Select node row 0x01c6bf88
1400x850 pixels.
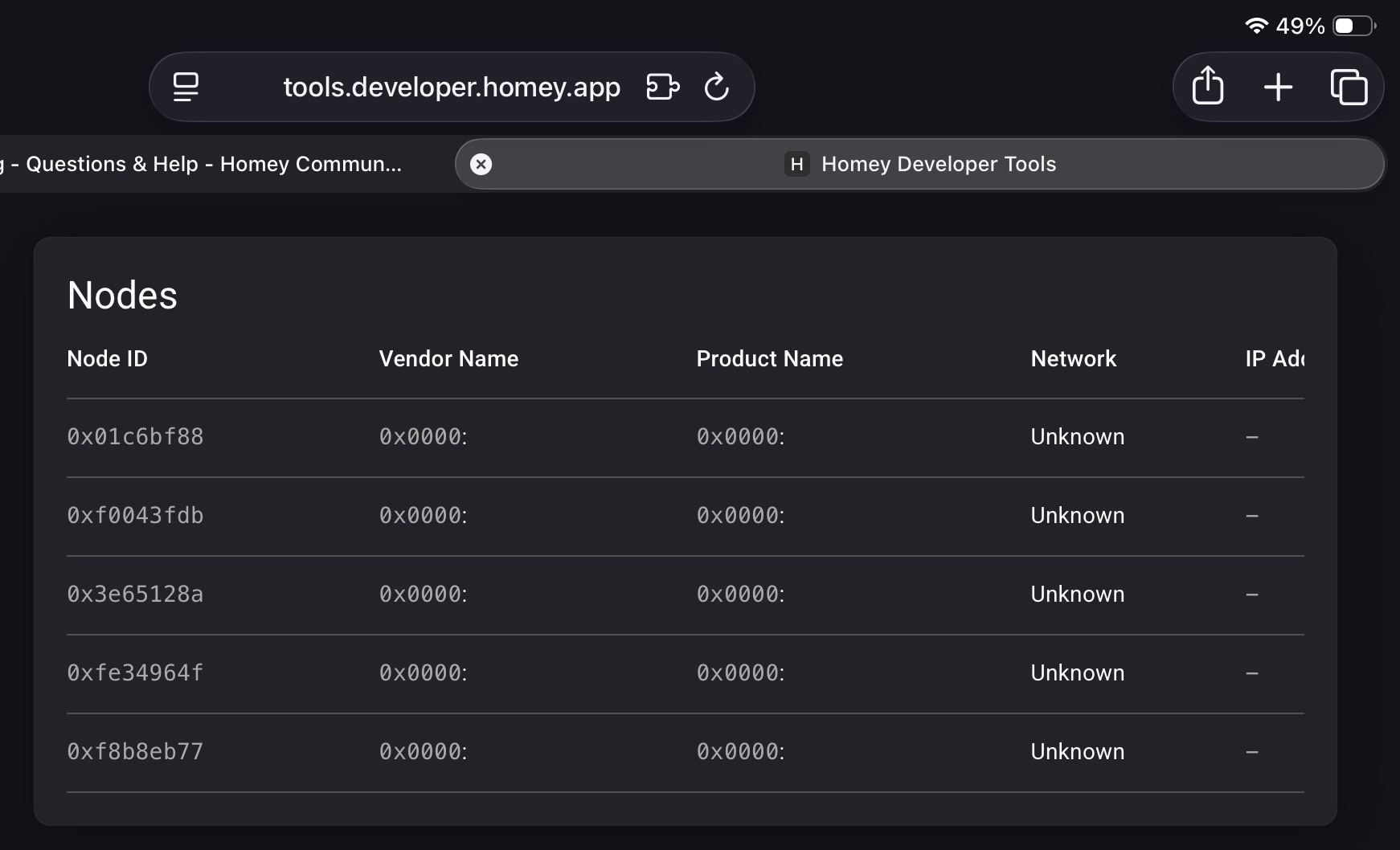pos(135,437)
